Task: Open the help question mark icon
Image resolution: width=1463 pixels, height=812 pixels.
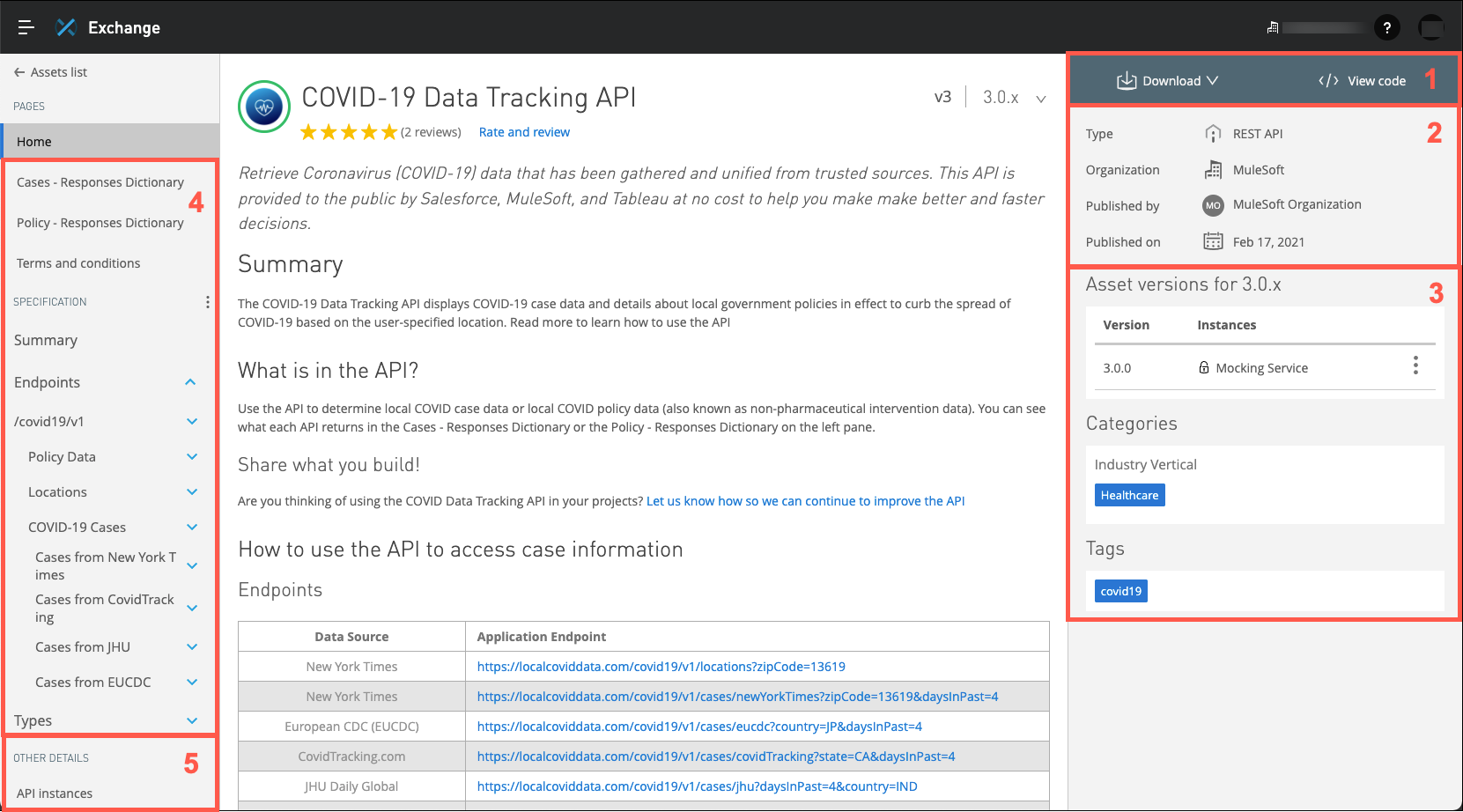Action: point(1387,28)
